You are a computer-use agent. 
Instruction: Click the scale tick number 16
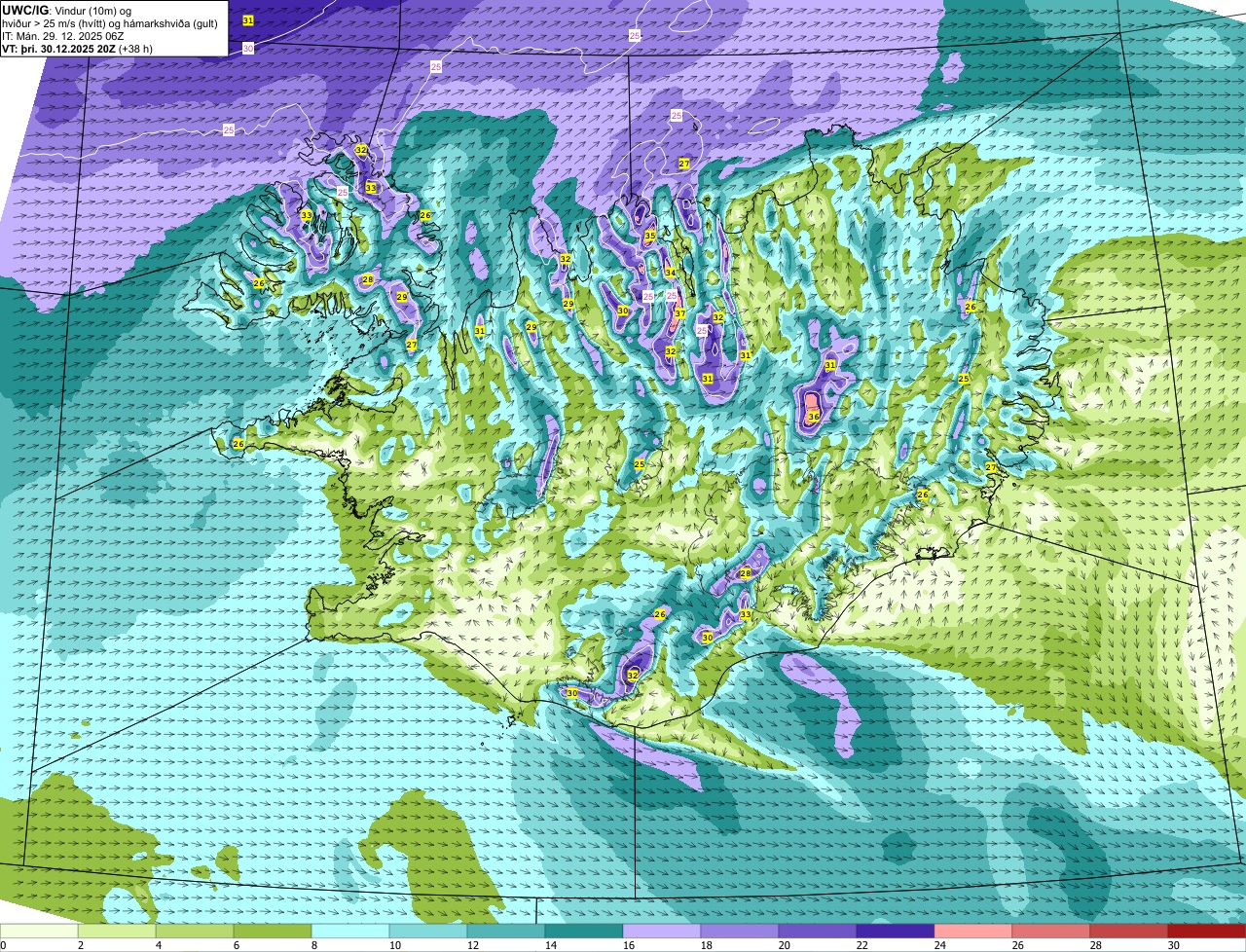629,945
